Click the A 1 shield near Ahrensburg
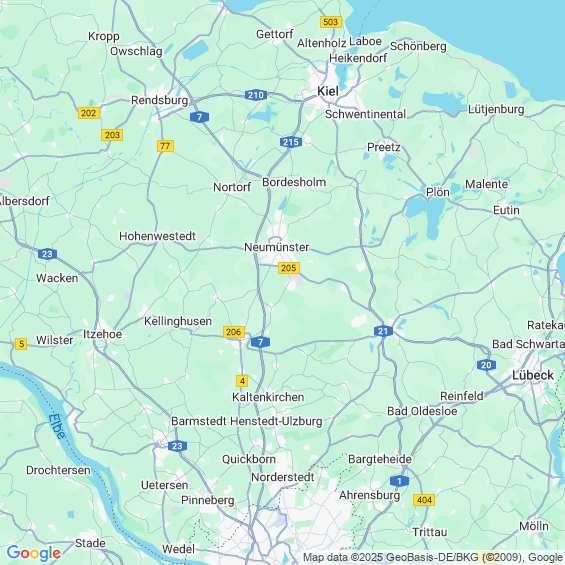This screenshot has height=565, width=565. point(399,481)
